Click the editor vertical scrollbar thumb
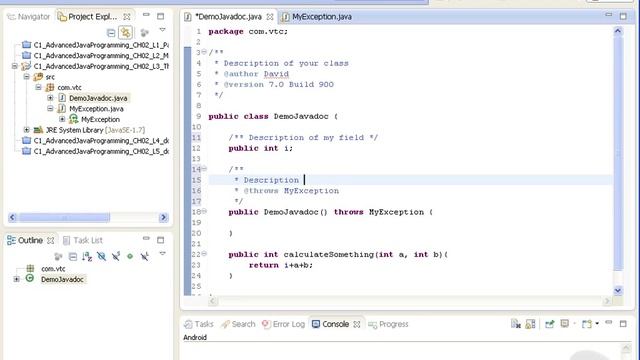This screenshot has height=360, width=640. tap(618, 153)
